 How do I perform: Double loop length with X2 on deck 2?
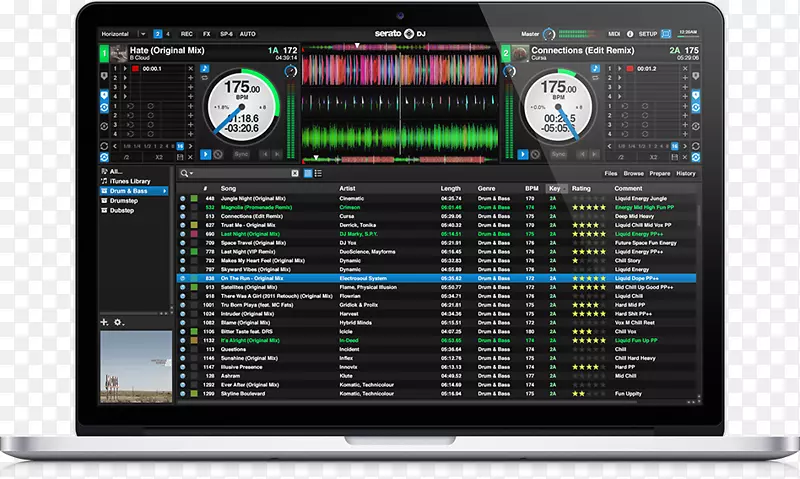pyautogui.click(x=654, y=157)
